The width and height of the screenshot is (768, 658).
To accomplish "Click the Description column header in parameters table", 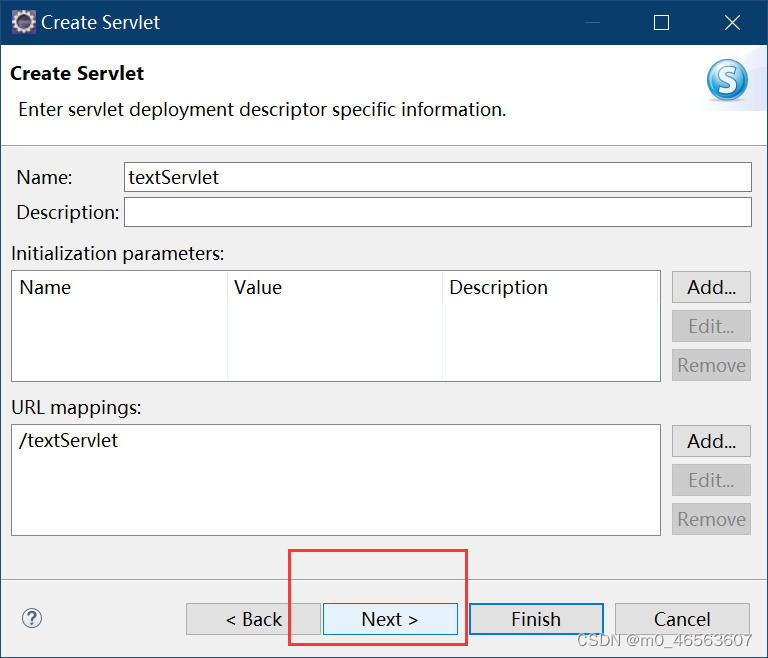I will (x=498, y=288).
